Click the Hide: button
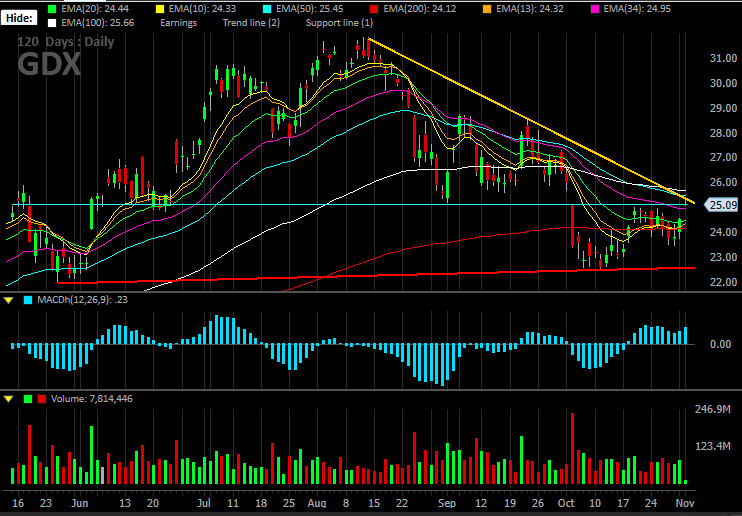Image resolution: width=742 pixels, height=516 pixels. click(x=19, y=18)
